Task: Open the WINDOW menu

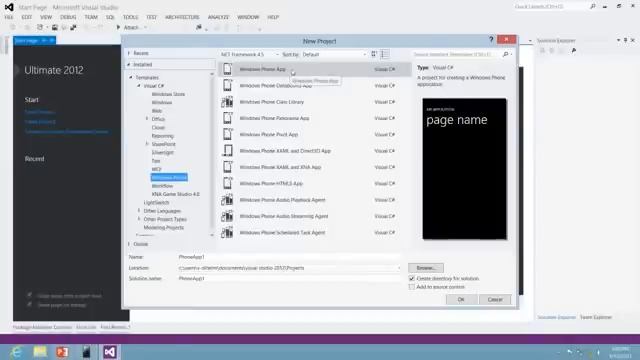Action: click(x=248, y=17)
